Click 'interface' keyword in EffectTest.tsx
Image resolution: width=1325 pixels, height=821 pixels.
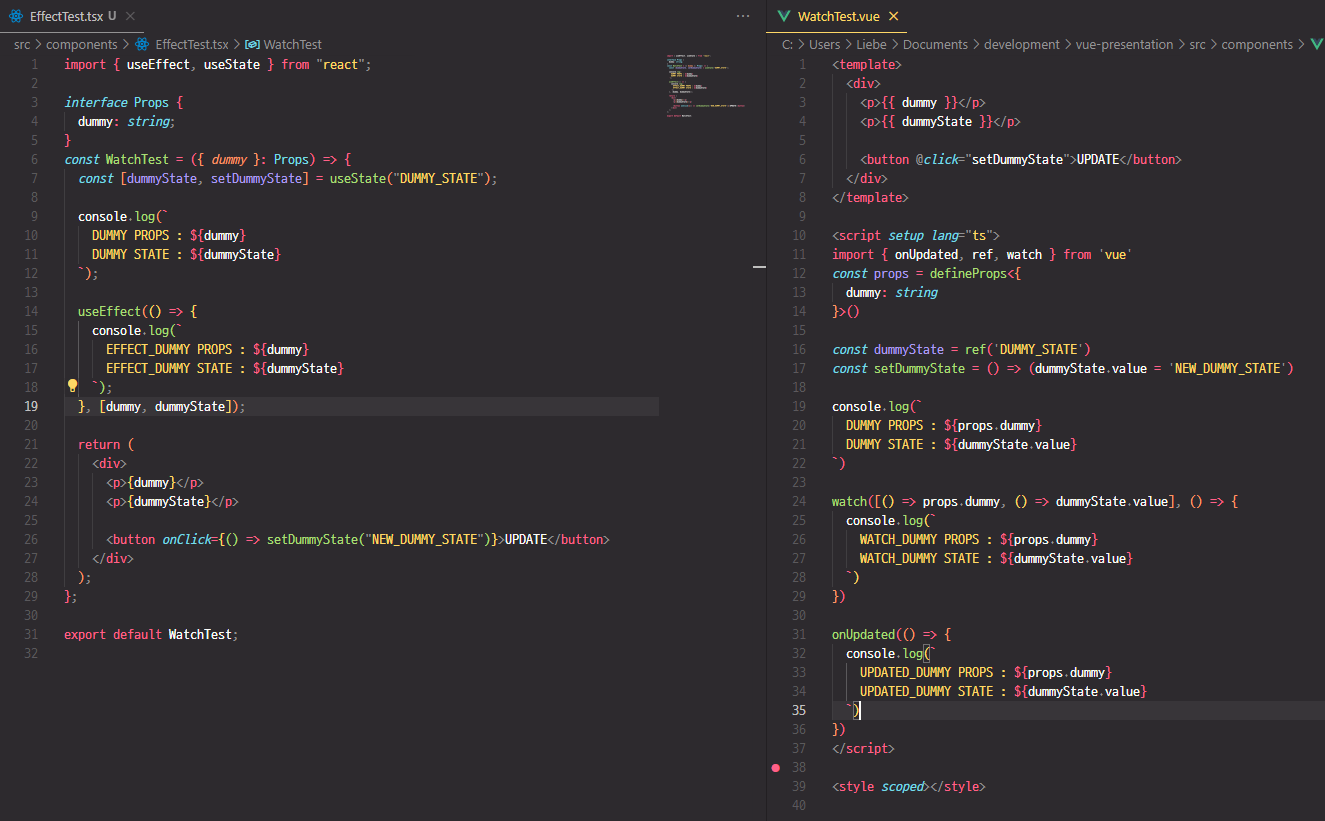coord(96,102)
